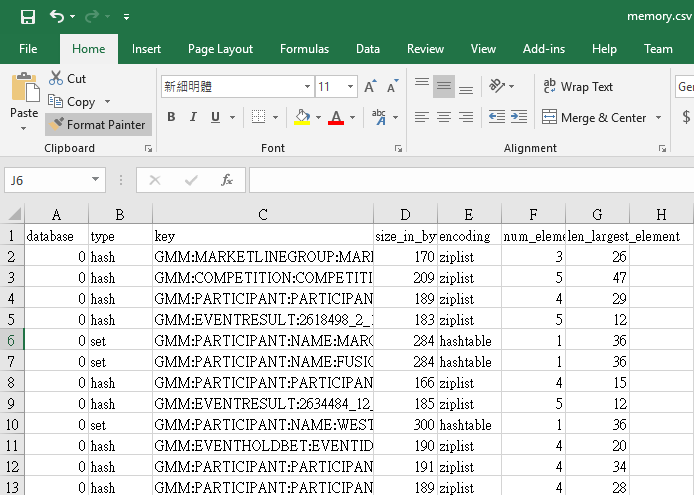
Task: Click the Insert Function fx icon
Action: [x=227, y=180]
